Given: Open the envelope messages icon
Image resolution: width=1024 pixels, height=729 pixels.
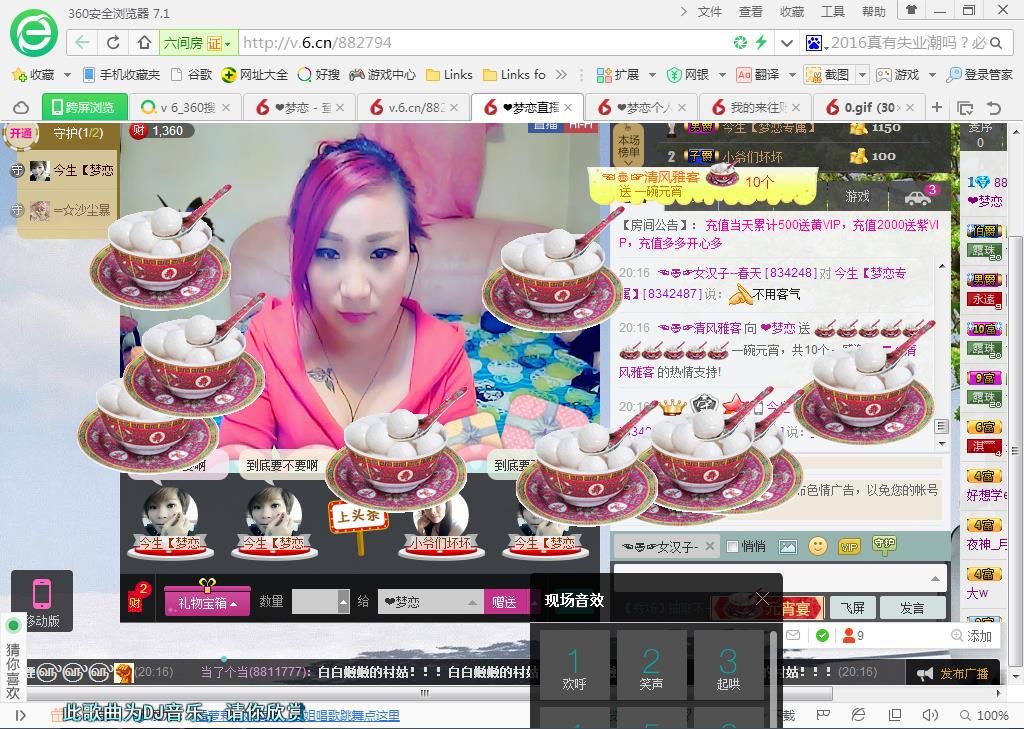Looking at the screenshot, I should [x=793, y=635].
